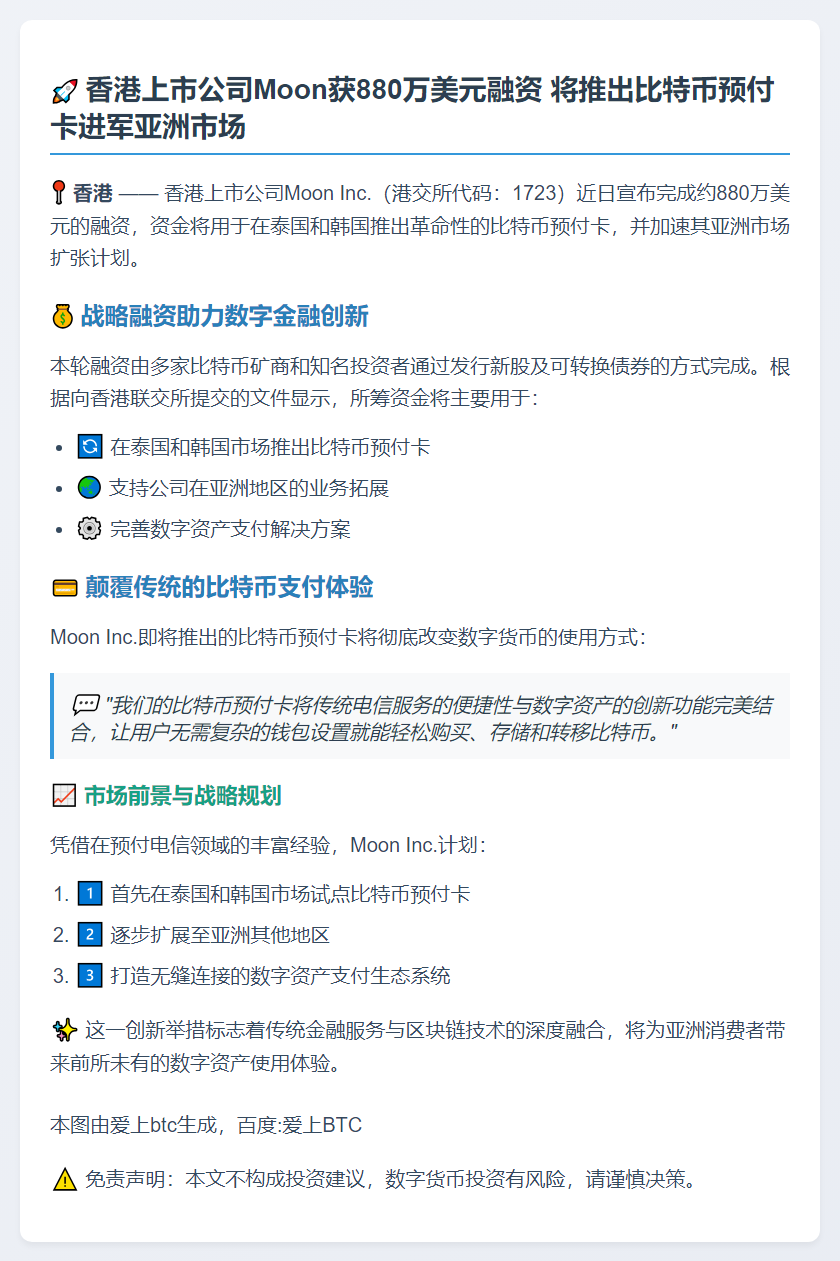The height and width of the screenshot is (1261, 840).
Task: Click the rocket emoji in the headline
Action: 64,92
